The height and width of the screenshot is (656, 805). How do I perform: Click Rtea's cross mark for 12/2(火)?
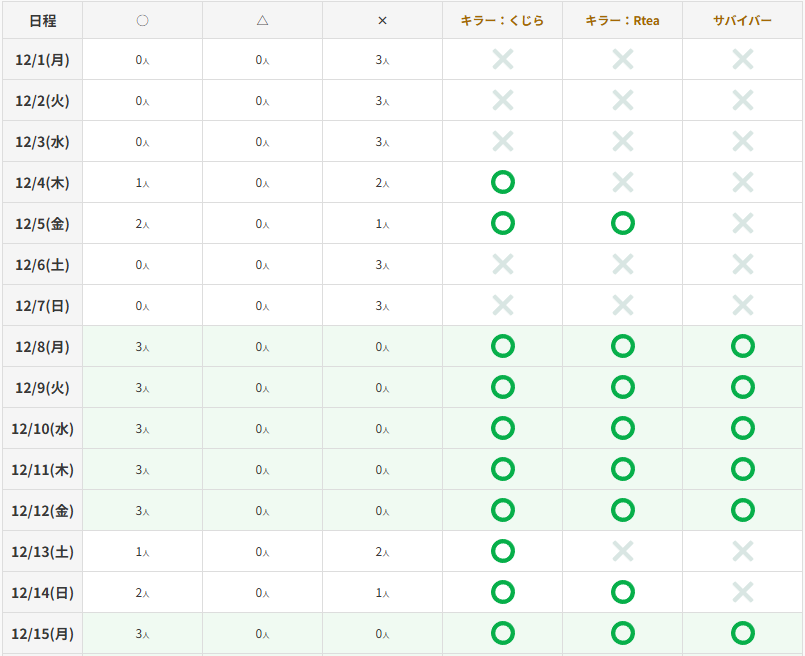[x=623, y=100]
